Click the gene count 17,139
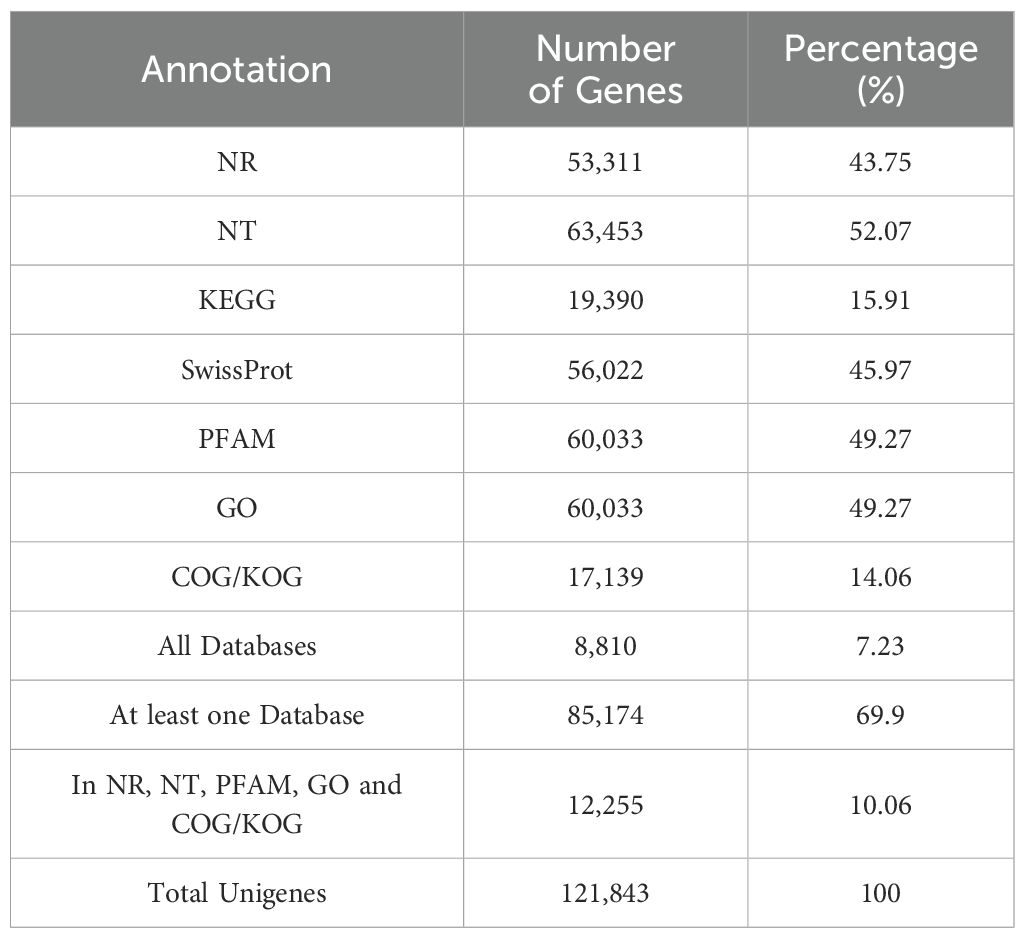Screen dimensions: 1025x938 point(605,577)
